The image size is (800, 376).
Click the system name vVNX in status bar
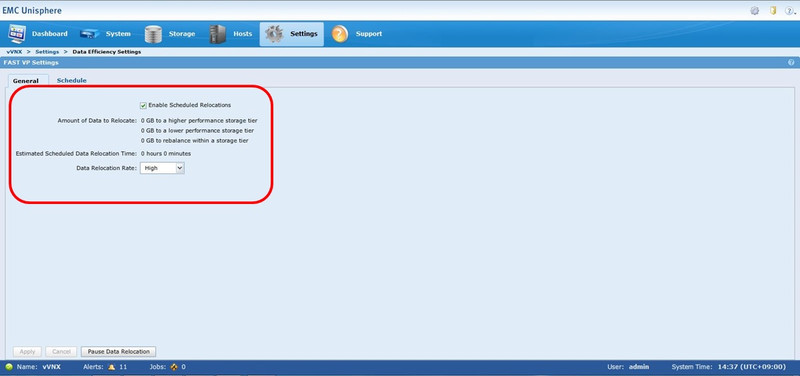pyautogui.click(x=52, y=367)
